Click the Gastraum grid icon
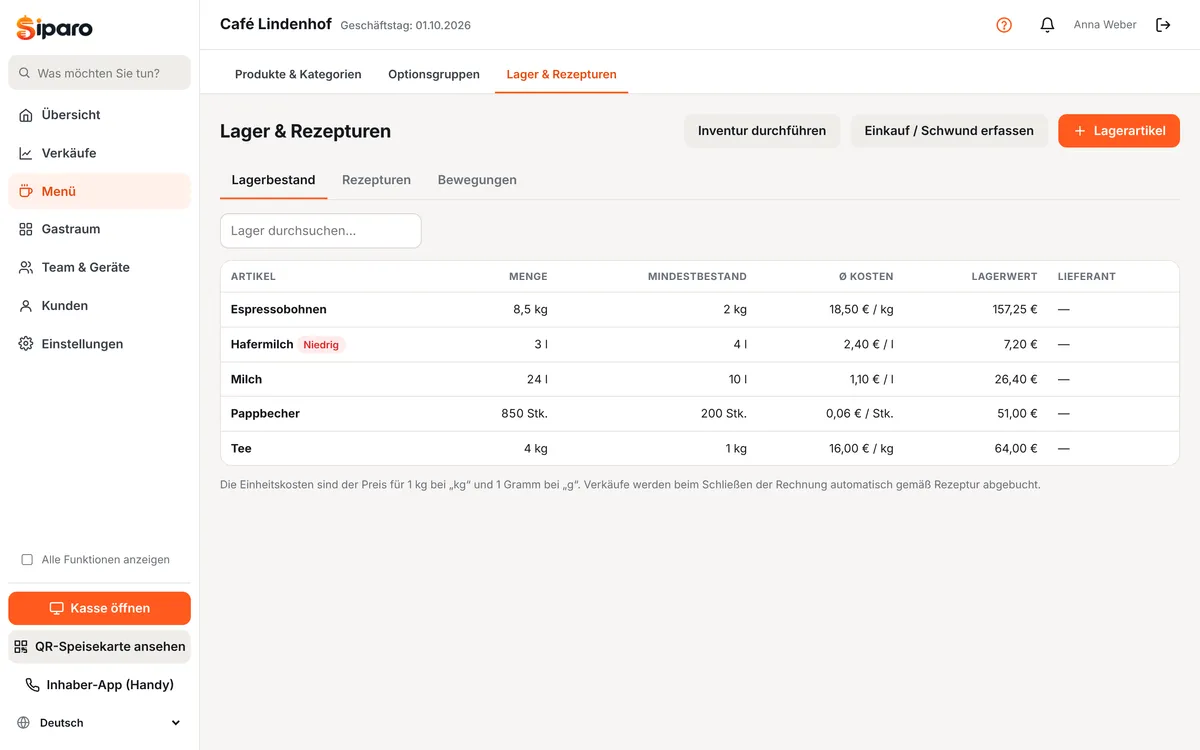This screenshot has height=750, width=1200. [x=26, y=229]
